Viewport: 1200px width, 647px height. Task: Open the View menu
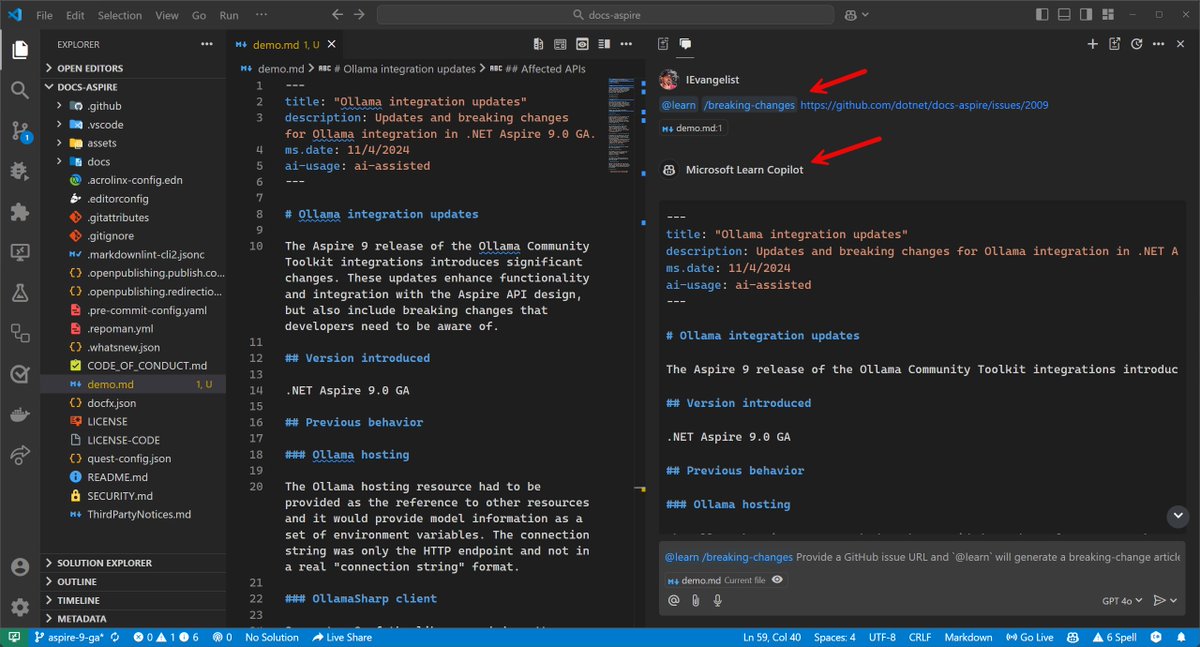(x=167, y=15)
